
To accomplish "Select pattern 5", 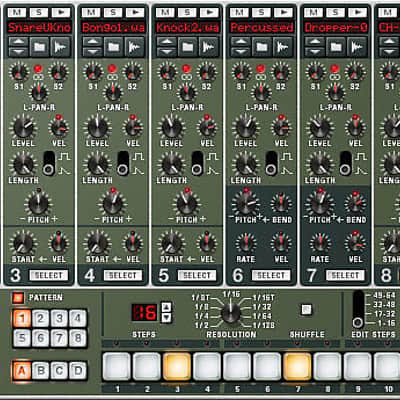I will point(22,338).
